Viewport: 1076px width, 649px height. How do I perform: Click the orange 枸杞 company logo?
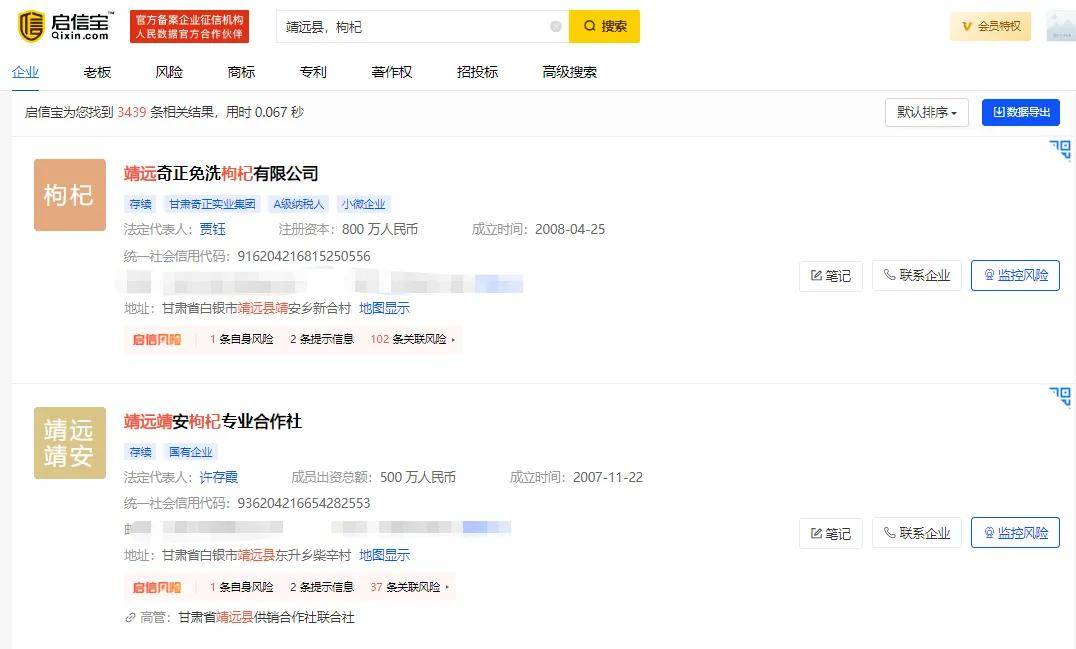point(70,195)
